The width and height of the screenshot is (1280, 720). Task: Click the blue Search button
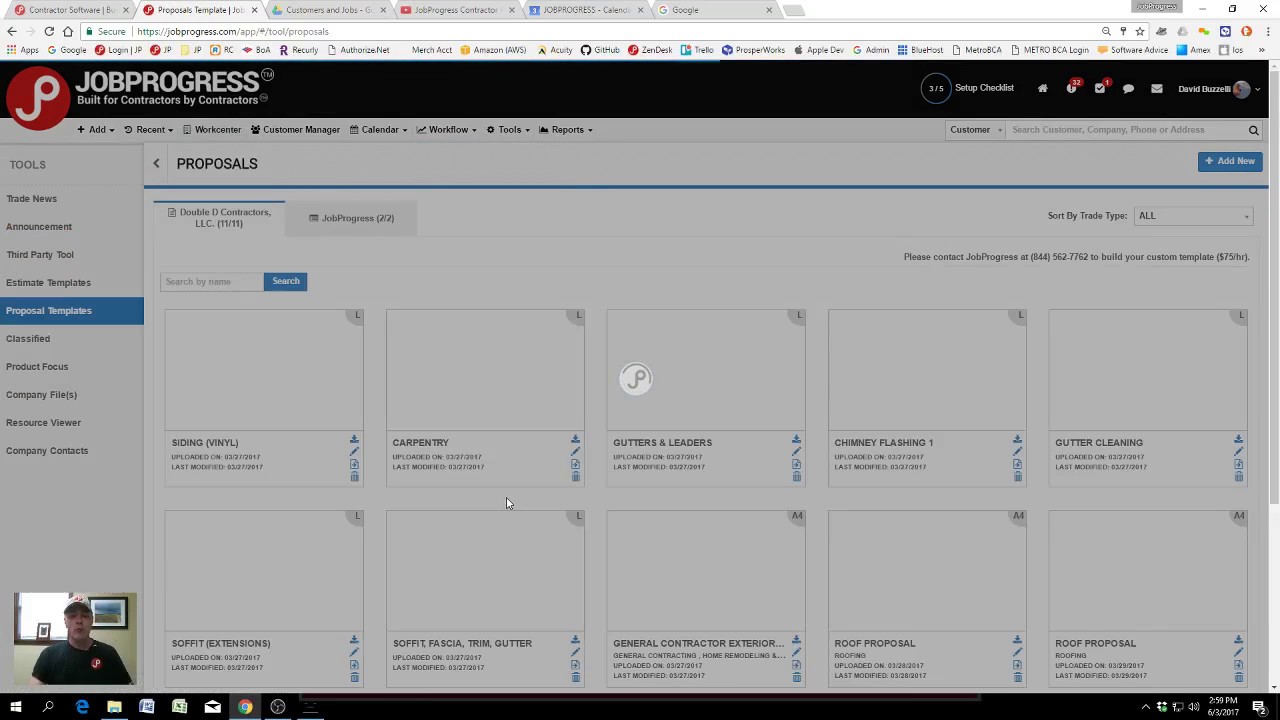click(285, 281)
